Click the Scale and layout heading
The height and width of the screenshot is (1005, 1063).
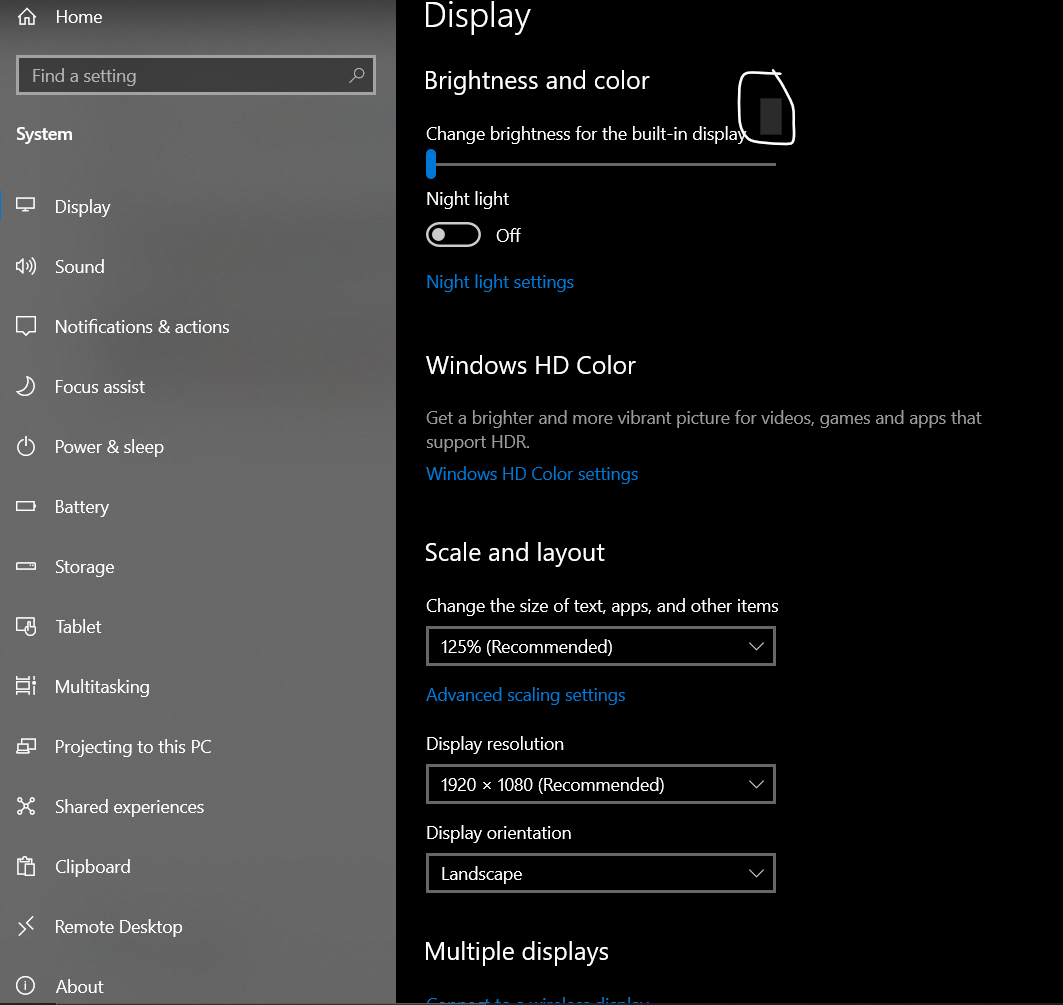coord(515,553)
